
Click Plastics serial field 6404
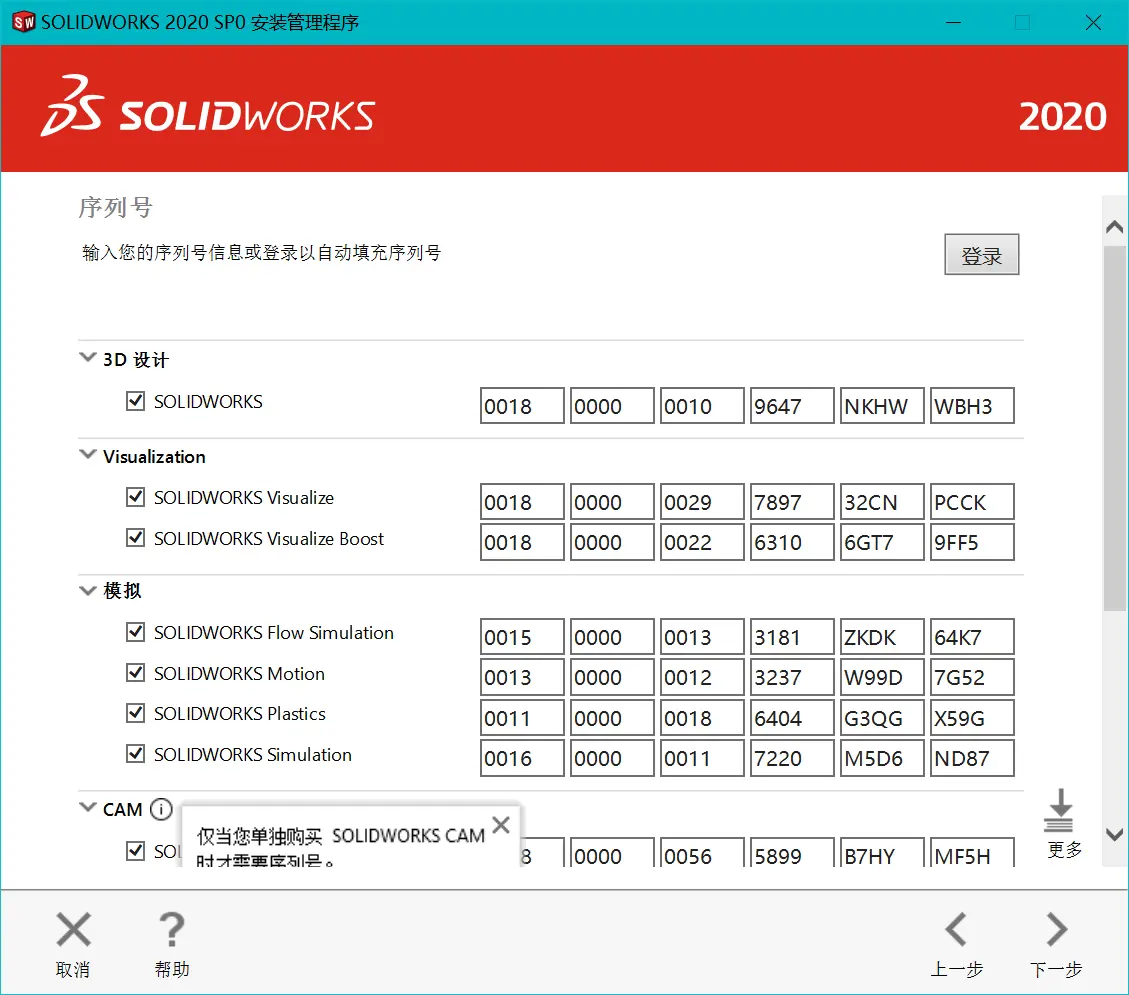coord(792,718)
